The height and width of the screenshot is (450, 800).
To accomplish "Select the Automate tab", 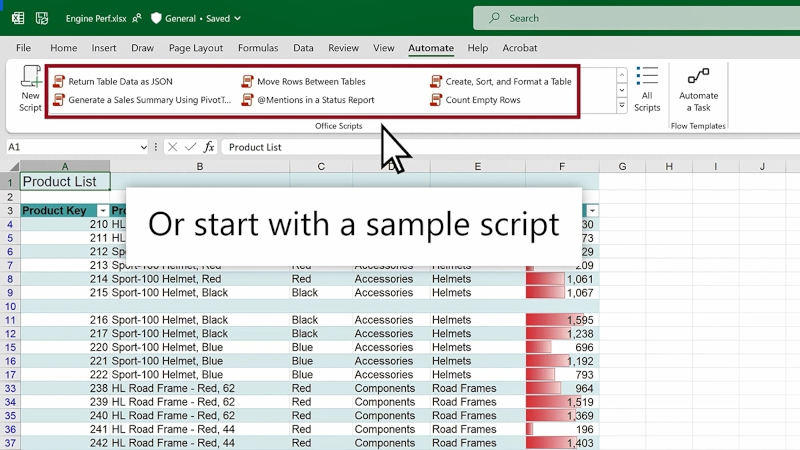I will [x=431, y=48].
